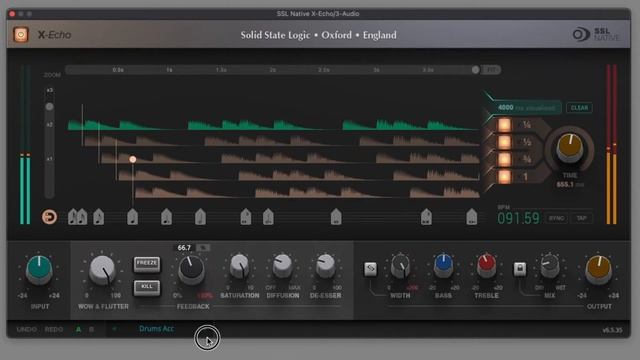Screen dimensions: 640x360
Task: Click the orange circular reset arrow icon
Action: (49, 217)
